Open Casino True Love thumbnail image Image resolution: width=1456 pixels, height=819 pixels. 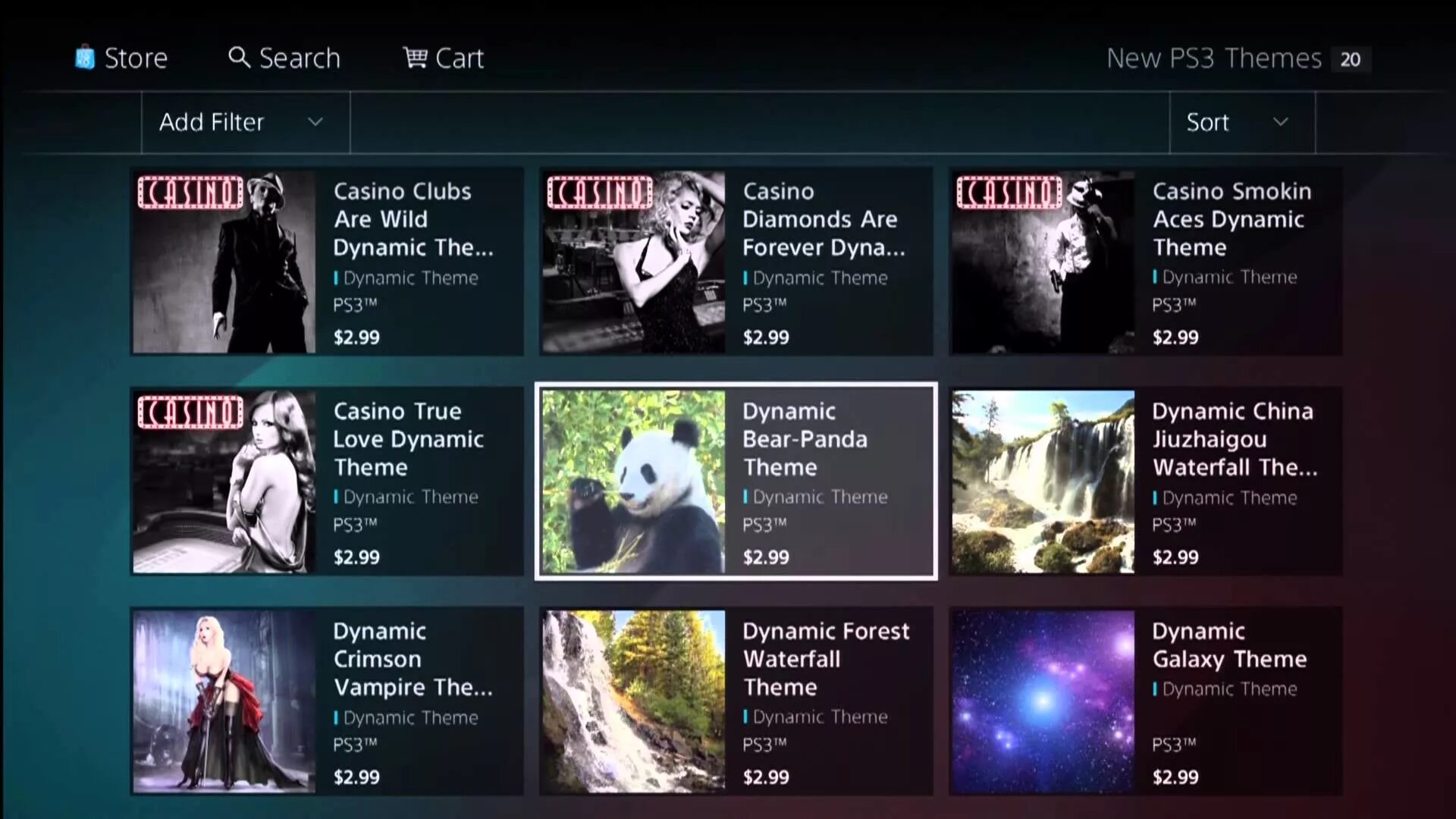(x=224, y=482)
